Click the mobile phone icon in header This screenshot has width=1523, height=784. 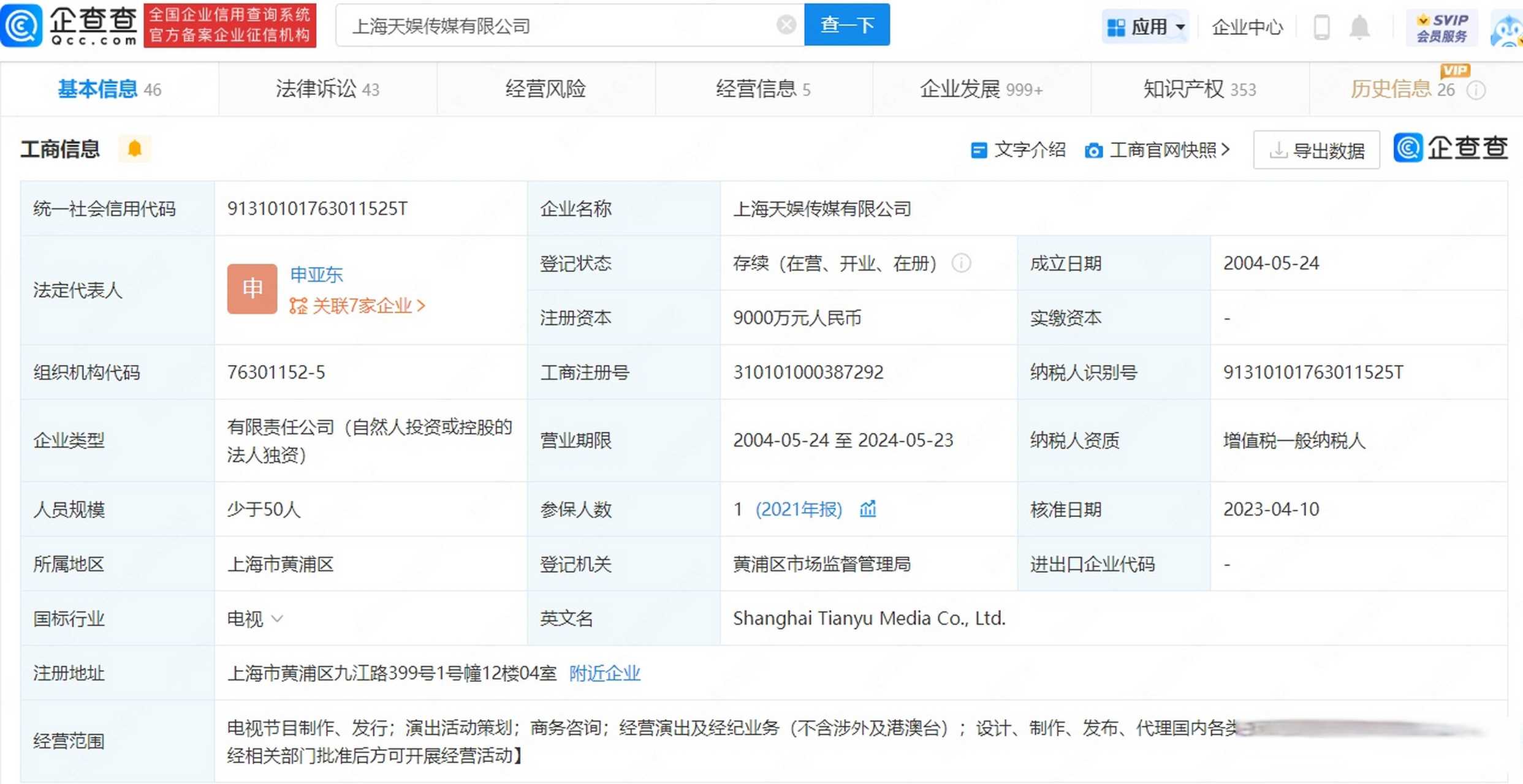pos(1321,28)
